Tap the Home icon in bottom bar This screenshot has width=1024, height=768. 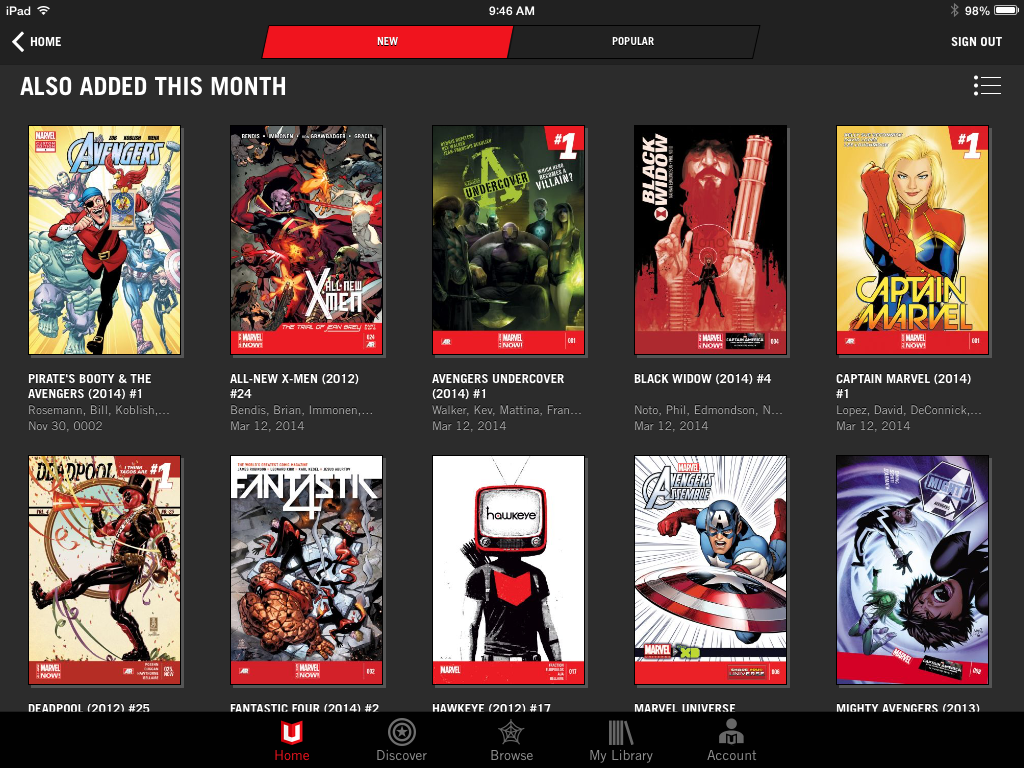point(292,732)
